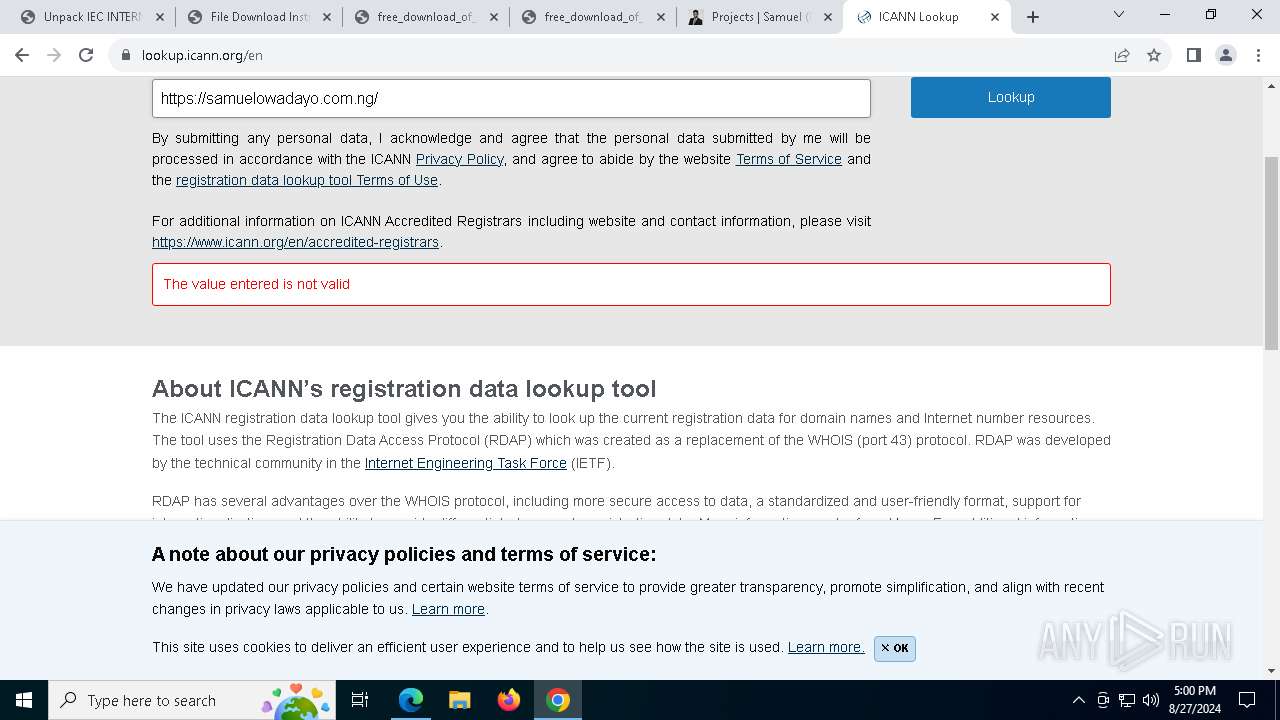The height and width of the screenshot is (720, 1280).
Task: Click Learn more about cookies link
Action: click(826, 647)
